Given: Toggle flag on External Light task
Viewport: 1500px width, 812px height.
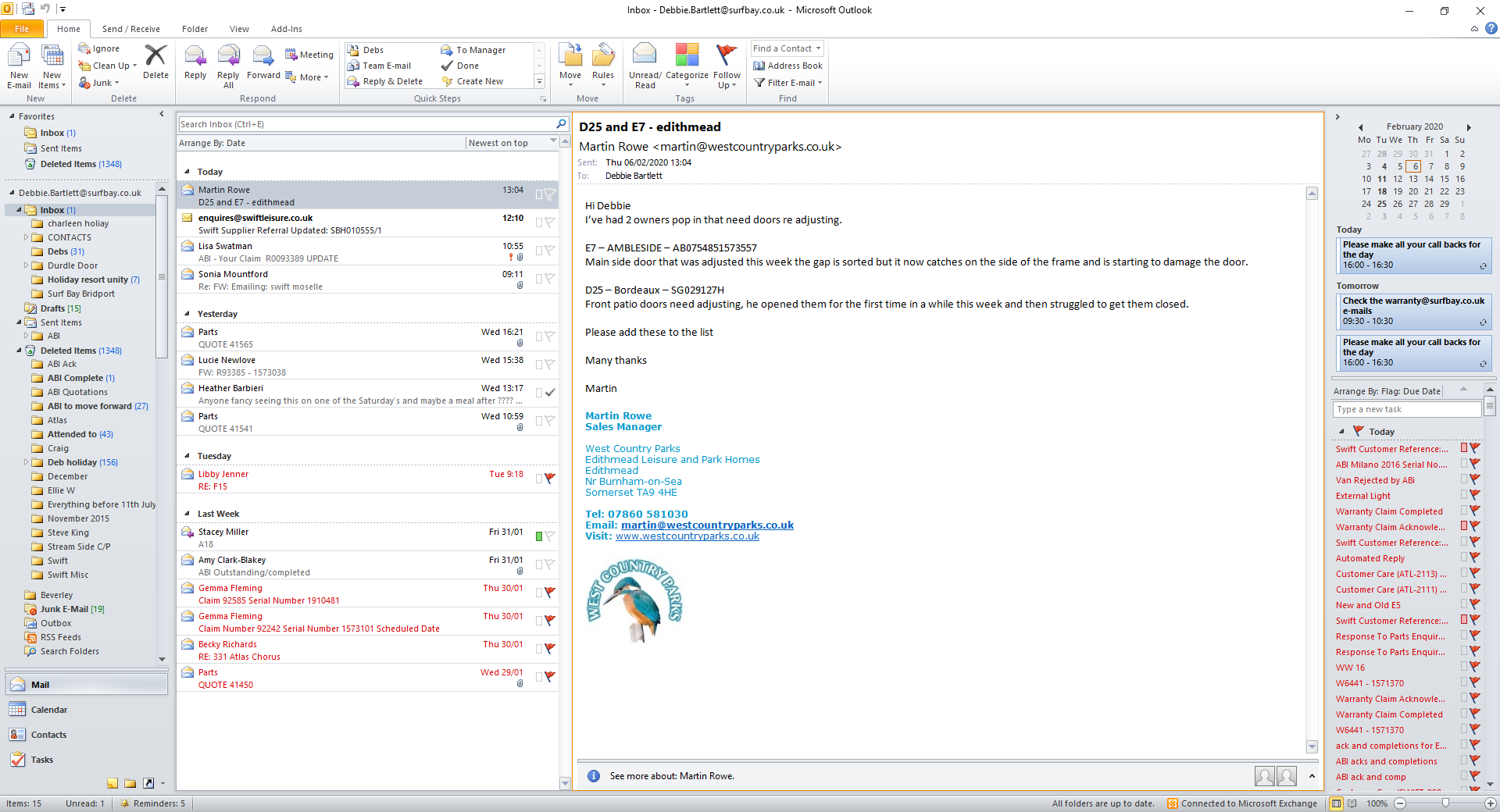Looking at the screenshot, I should [x=1475, y=495].
